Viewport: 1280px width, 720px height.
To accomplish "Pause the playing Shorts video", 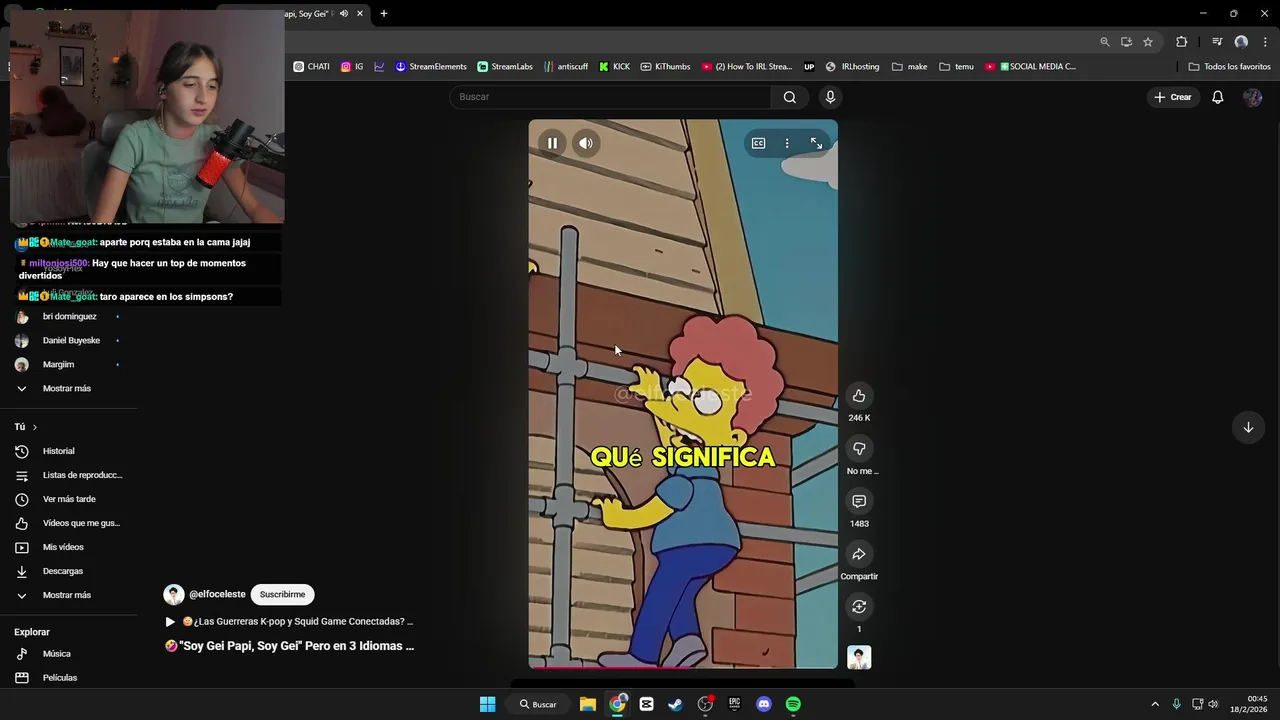I will [552, 143].
